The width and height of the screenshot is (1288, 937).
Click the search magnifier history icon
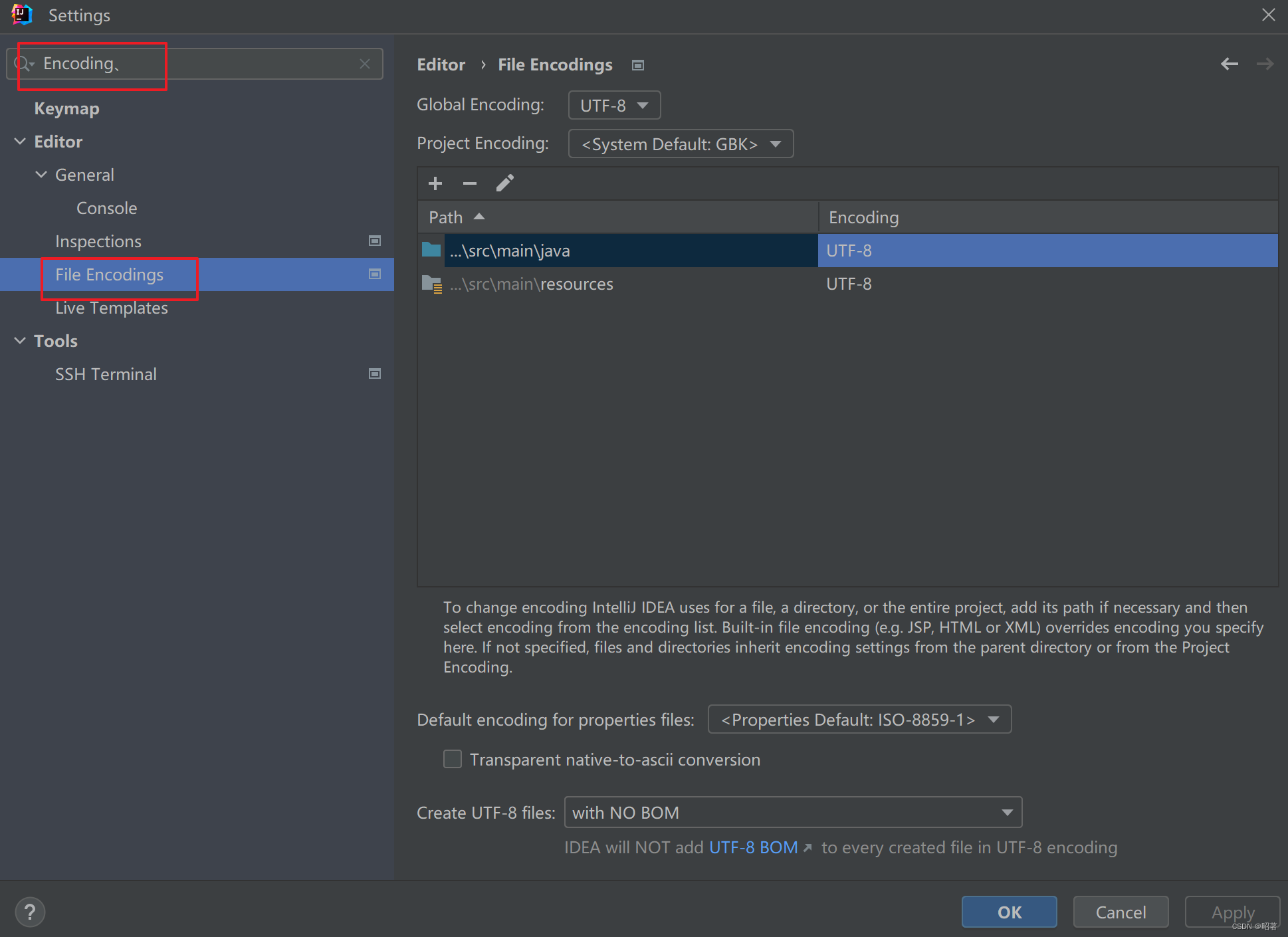point(23,64)
